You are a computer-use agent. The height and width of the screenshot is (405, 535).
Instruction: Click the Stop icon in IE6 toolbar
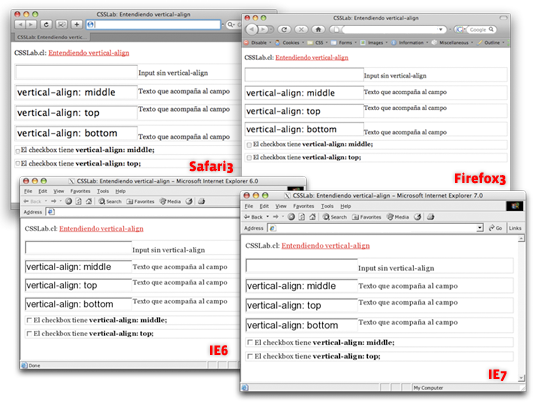pyautogui.click(x=69, y=201)
